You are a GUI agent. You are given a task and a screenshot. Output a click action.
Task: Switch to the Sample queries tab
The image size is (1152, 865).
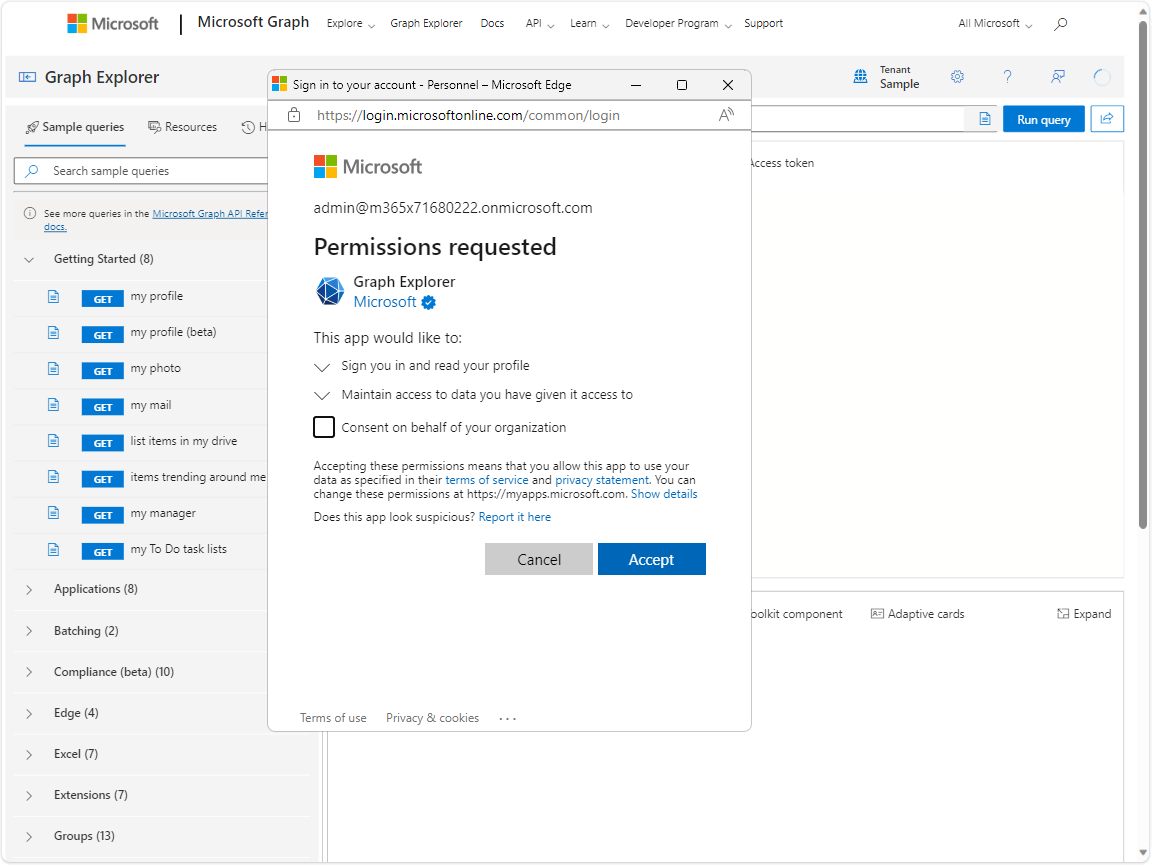coord(75,127)
